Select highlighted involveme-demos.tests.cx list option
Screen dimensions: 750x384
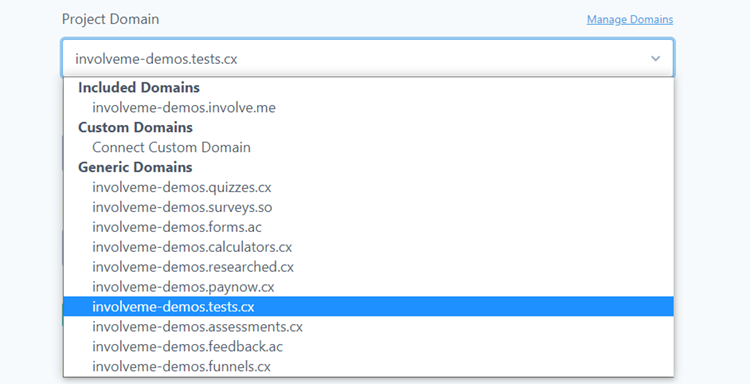[368, 307]
